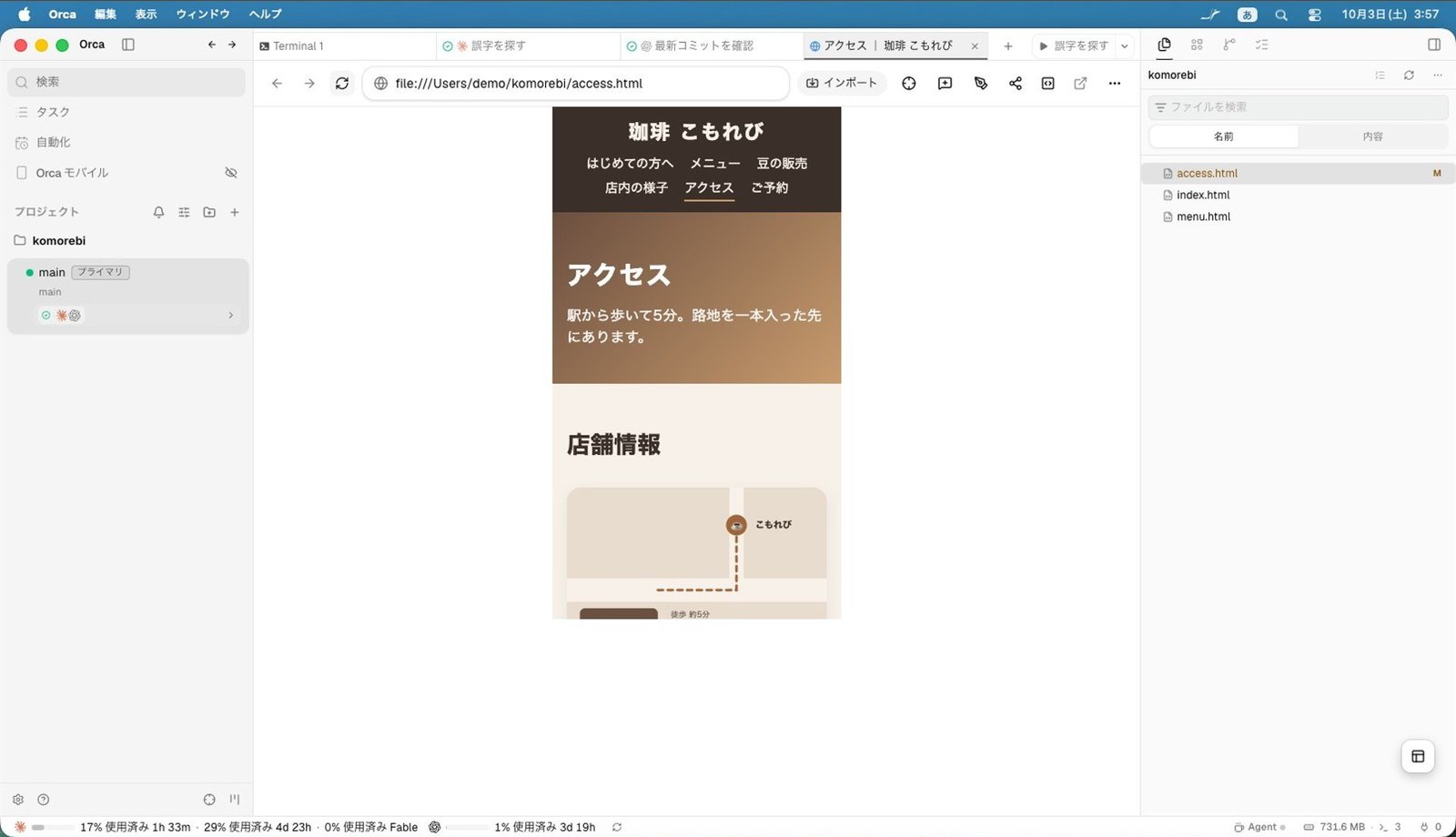Screen dimensions: 1456x837
Task: Refresh the komorebi file list
Action: (x=1409, y=75)
